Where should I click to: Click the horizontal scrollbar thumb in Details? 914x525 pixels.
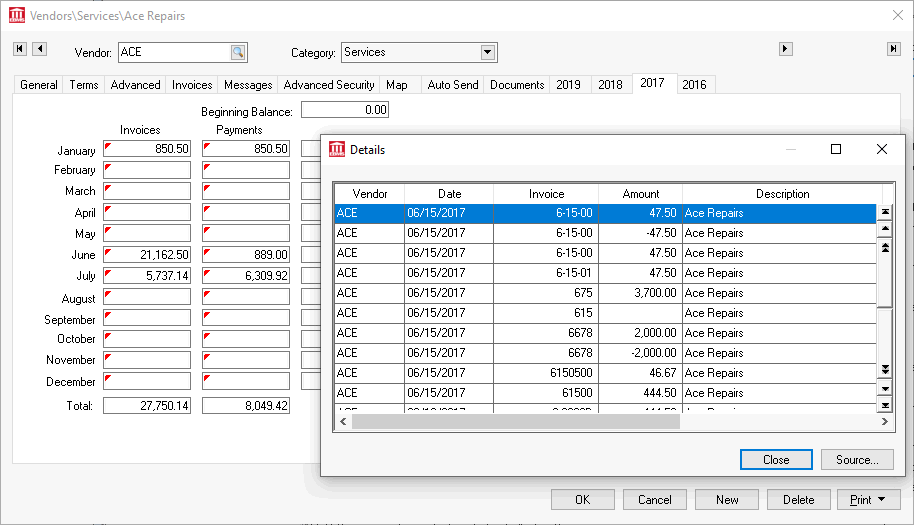pyautogui.click(x=516, y=421)
